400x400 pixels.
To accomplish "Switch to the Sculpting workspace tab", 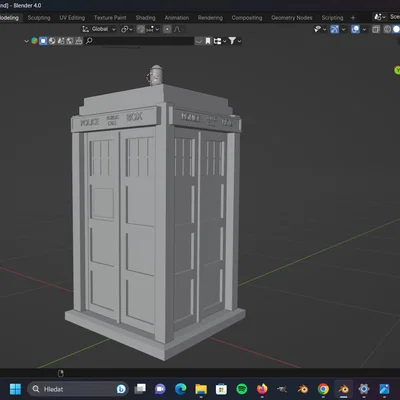I will pos(39,18).
